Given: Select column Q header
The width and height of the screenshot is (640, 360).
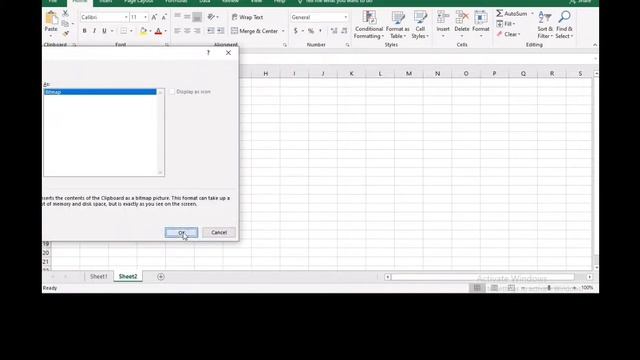Looking at the screenshot, I should (x=523, y=73).
